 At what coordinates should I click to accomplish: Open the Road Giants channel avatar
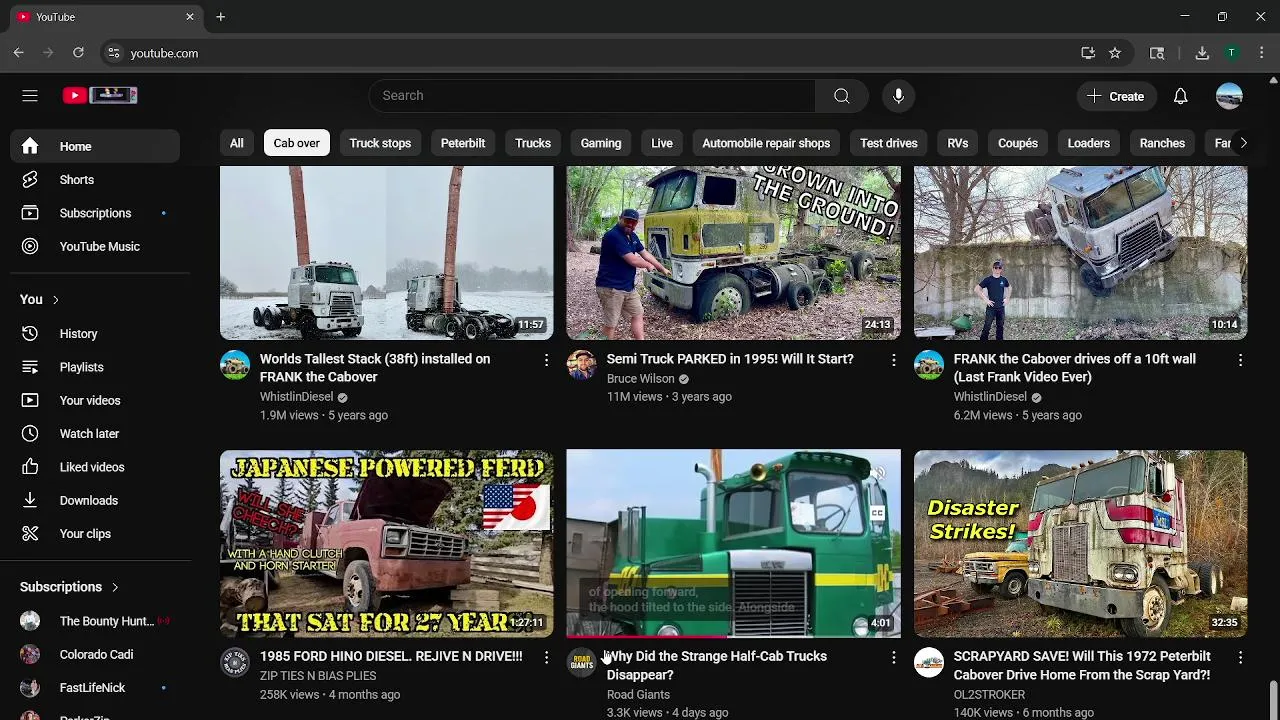point(581,662)
